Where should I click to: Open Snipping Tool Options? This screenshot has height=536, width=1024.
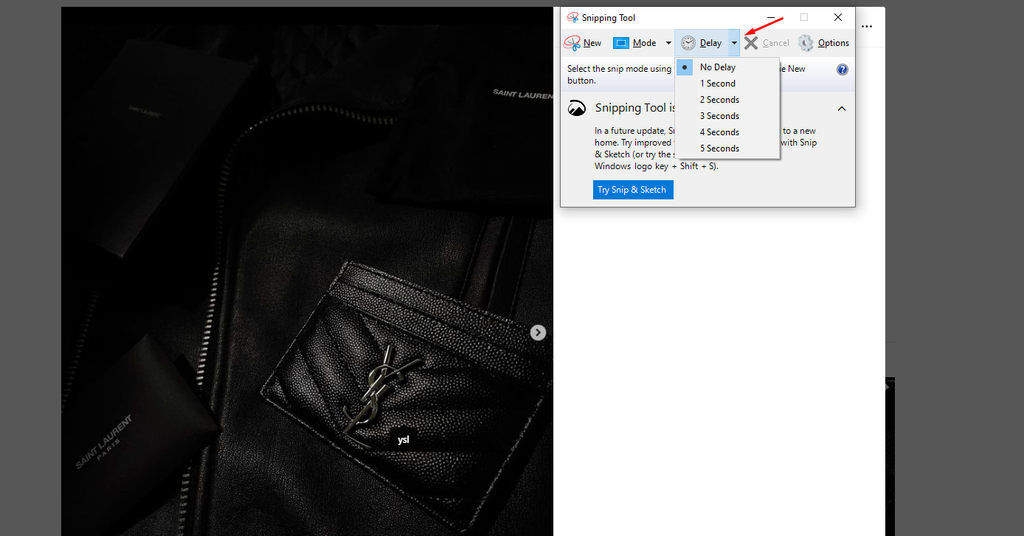[824, 43]
